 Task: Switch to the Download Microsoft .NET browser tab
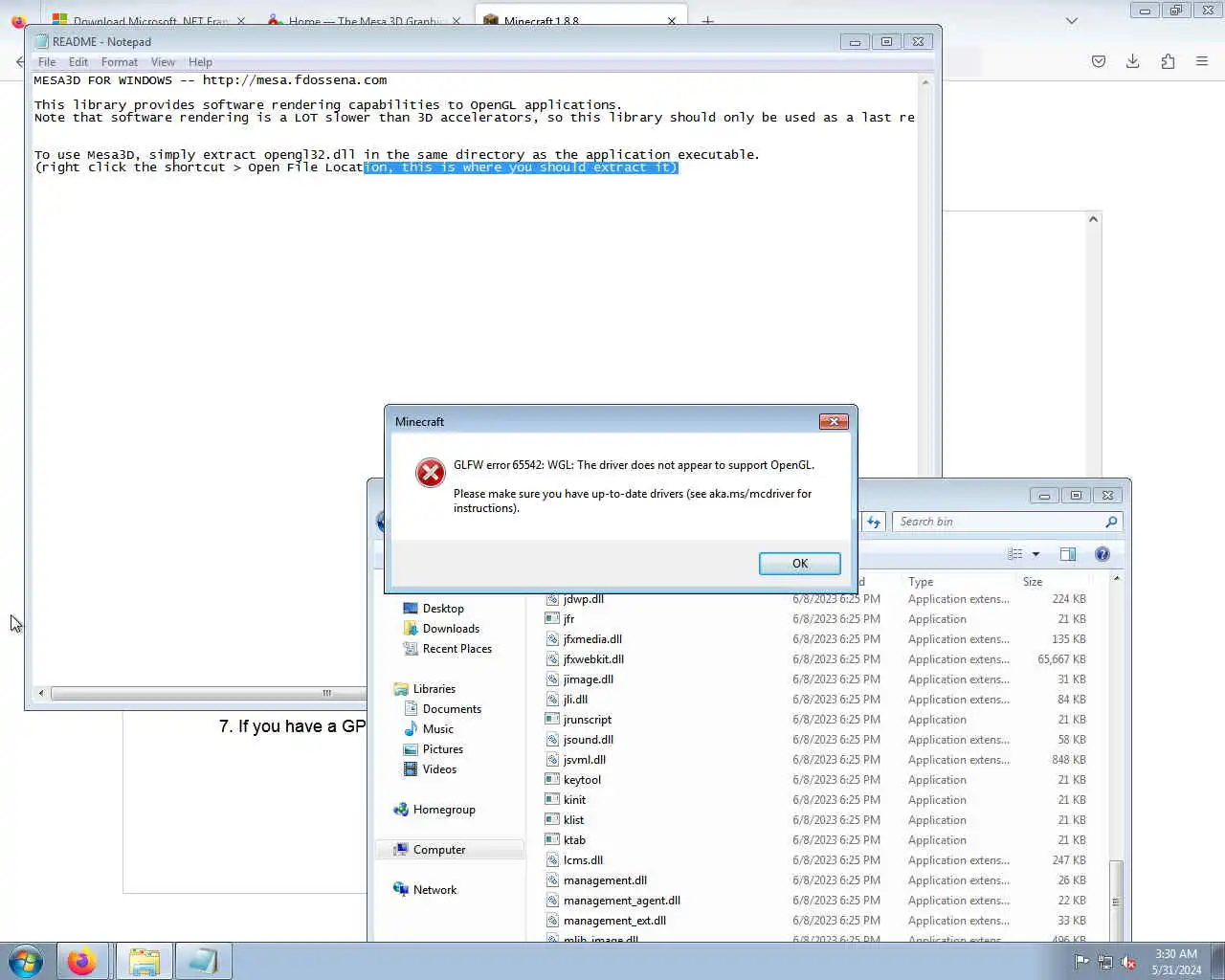tap(148, 20)
